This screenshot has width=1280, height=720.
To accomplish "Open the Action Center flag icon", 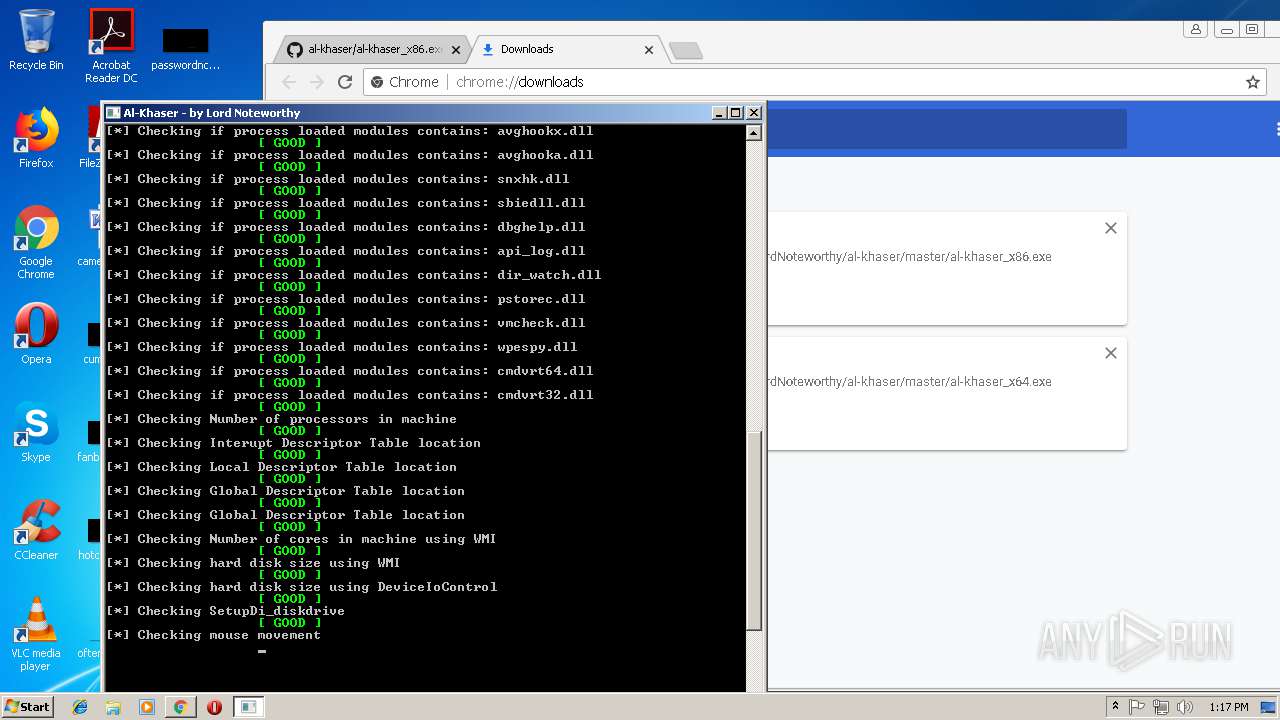I will tap(1137, 707).
